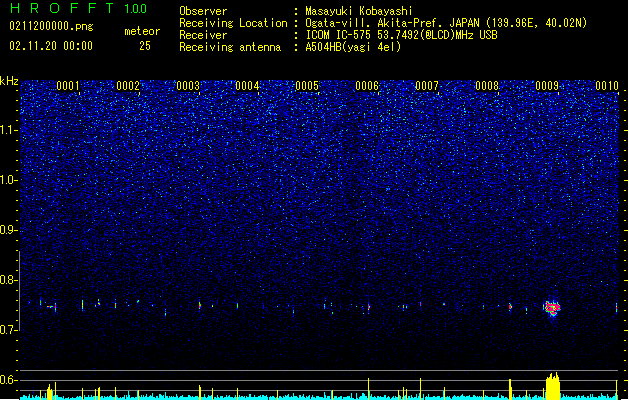The image size is (629, 400).
Task: Click the Receiving antenna label
Action: coord(230,47)
